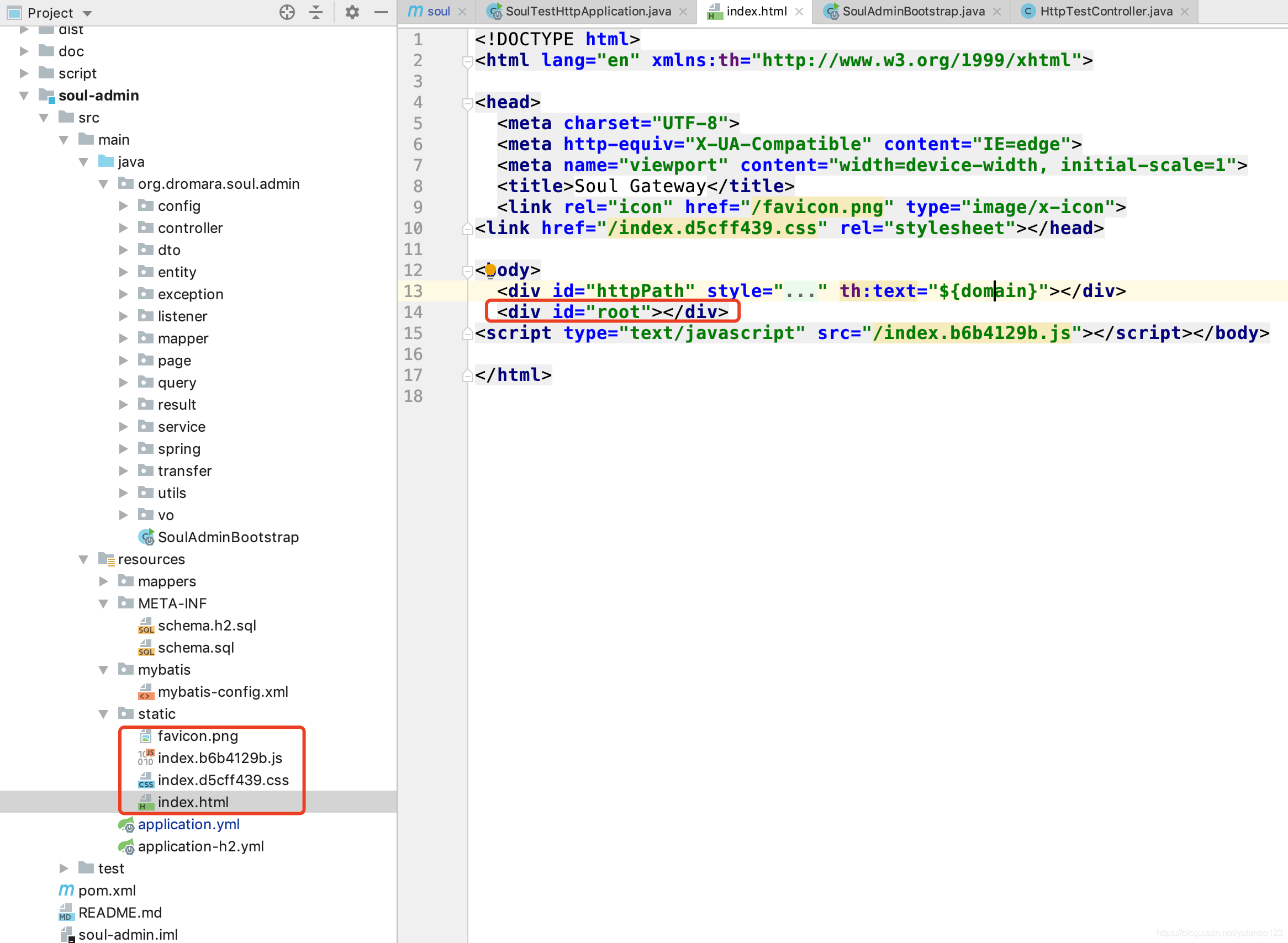Toggle code fold on the body tag line
This screenshot has height=943, width=1288.
tap(467, 271)
